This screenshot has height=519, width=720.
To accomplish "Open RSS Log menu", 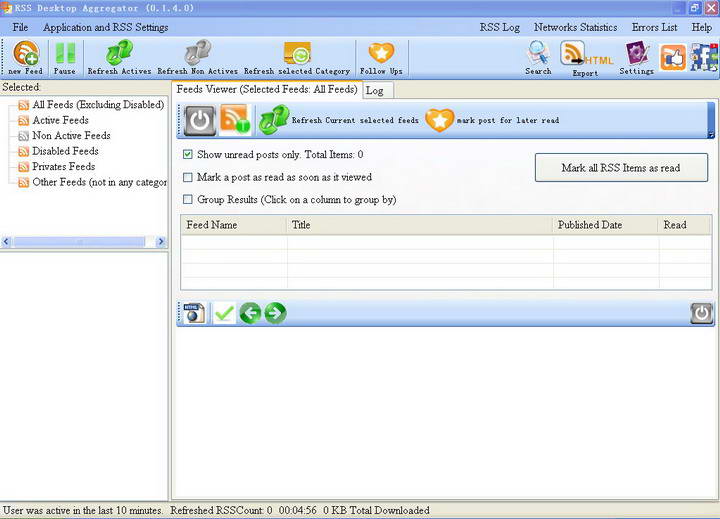I will 500,27.
